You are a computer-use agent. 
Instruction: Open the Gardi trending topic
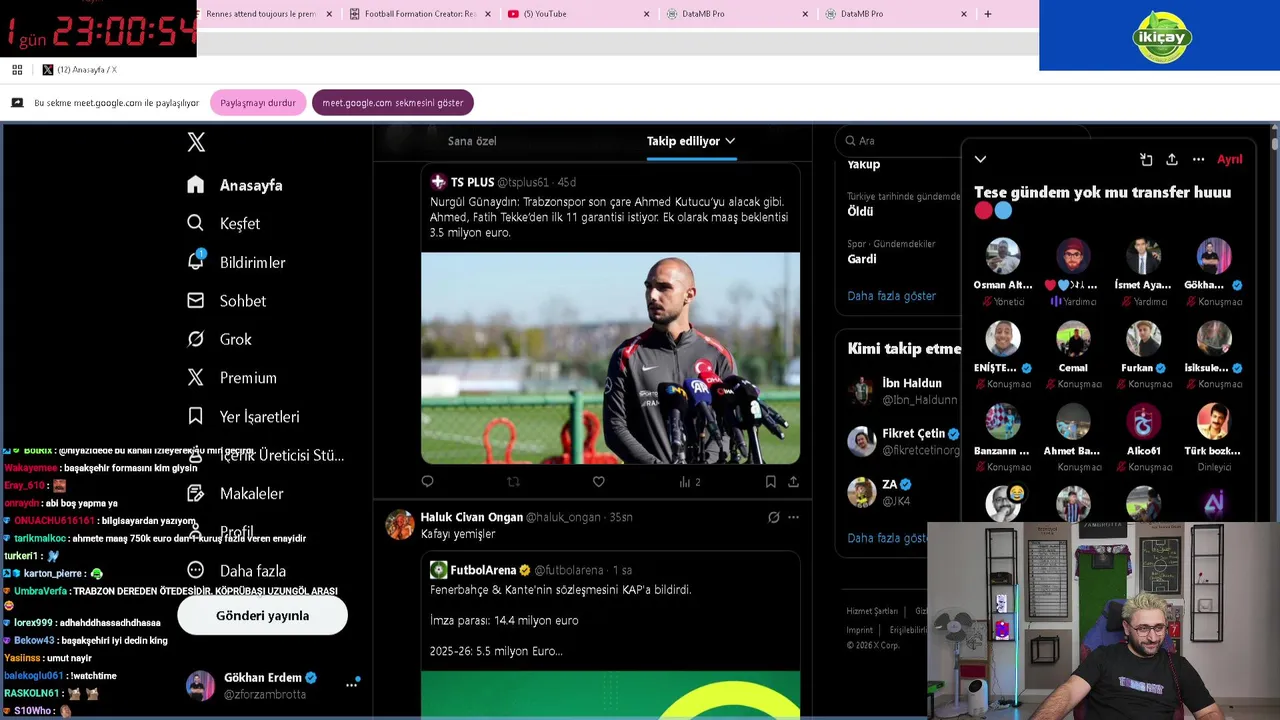pos(862,258)
